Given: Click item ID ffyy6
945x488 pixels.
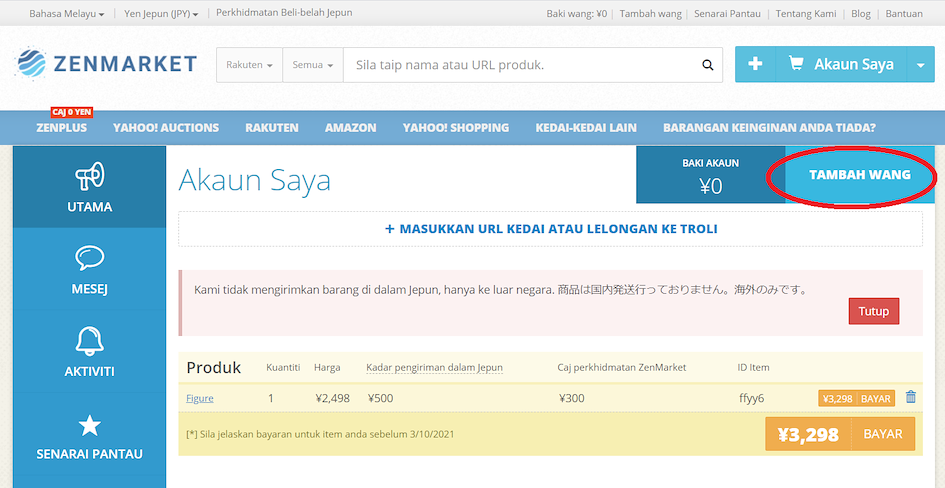Looking at the screenshot, I should (x=751, y=398).
